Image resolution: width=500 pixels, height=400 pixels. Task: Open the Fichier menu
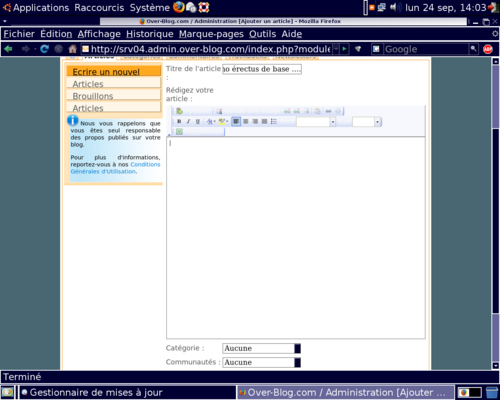19,34
